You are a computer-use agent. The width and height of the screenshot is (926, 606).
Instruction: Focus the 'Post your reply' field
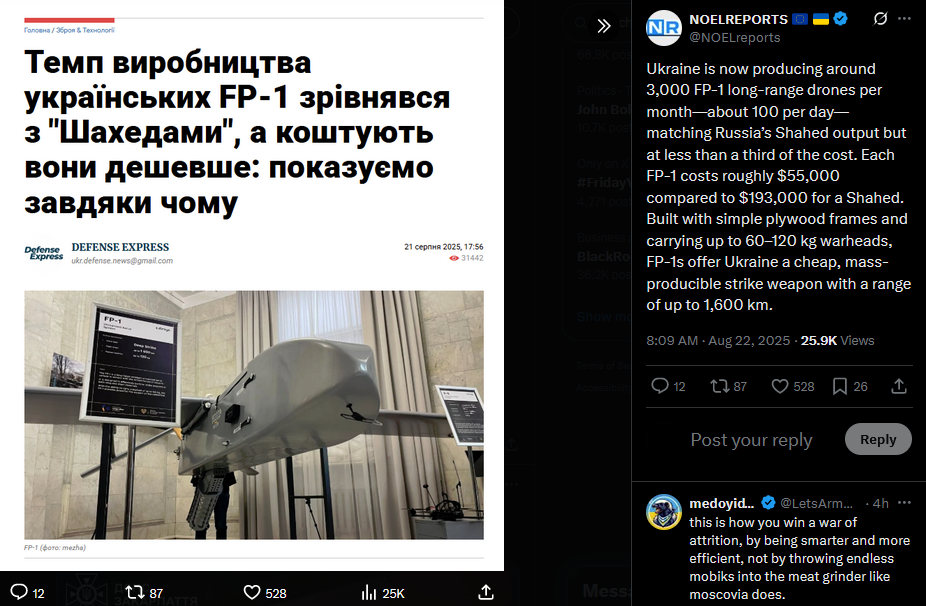[x=751, y=439]
